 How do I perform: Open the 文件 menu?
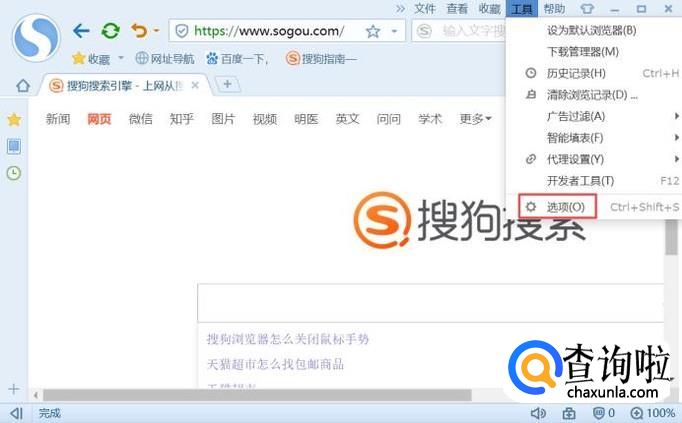pyautogui.click(x=425, y=9)
